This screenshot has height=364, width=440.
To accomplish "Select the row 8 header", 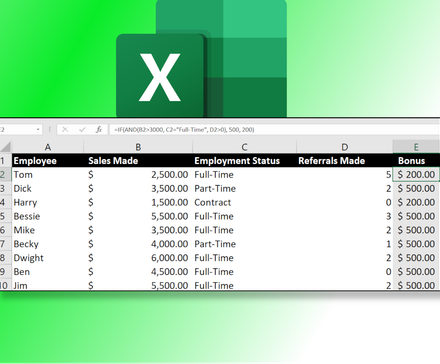I will pyautogui.click(x=5, y=258).
